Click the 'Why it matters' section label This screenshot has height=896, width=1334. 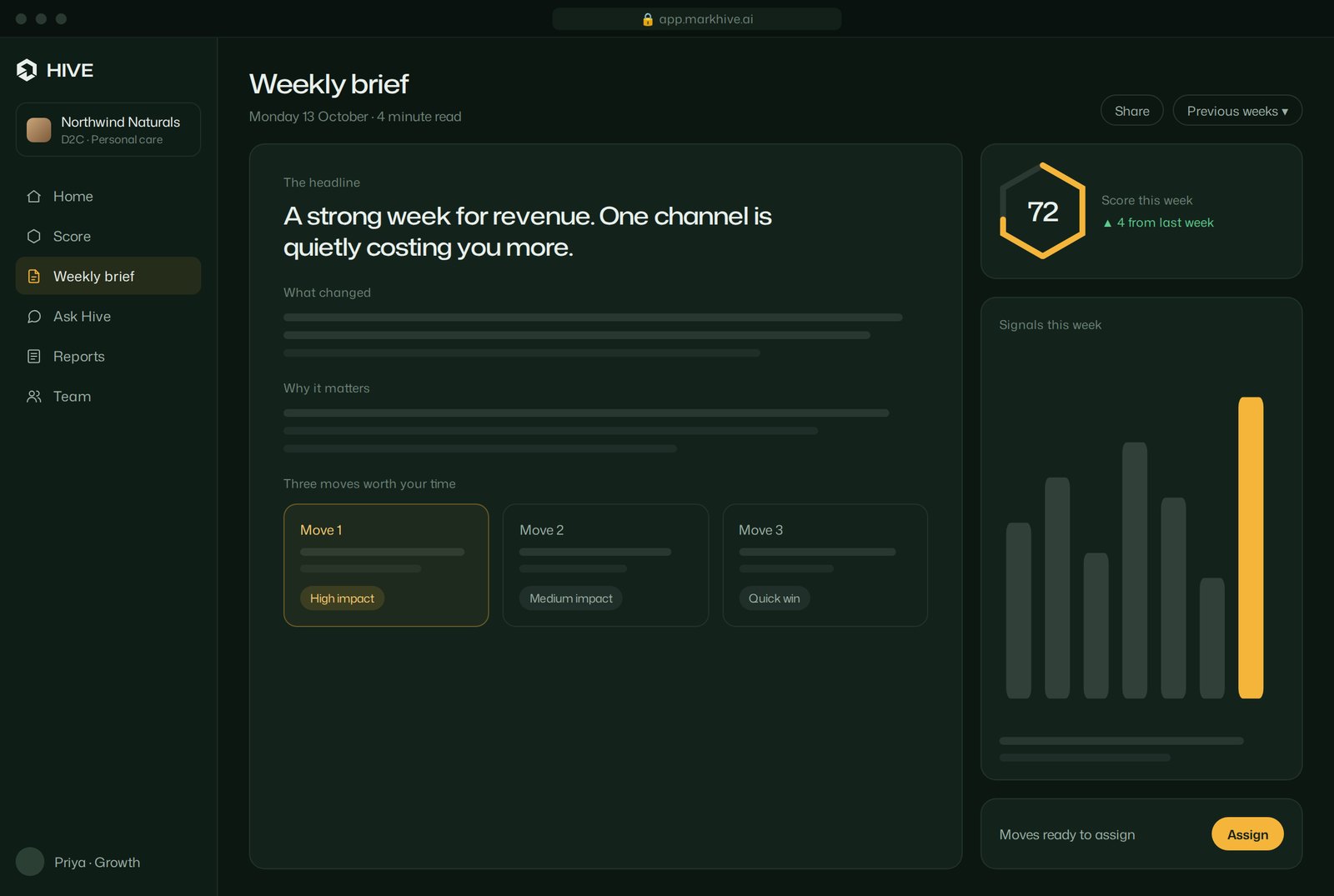(x=327, y=388)
